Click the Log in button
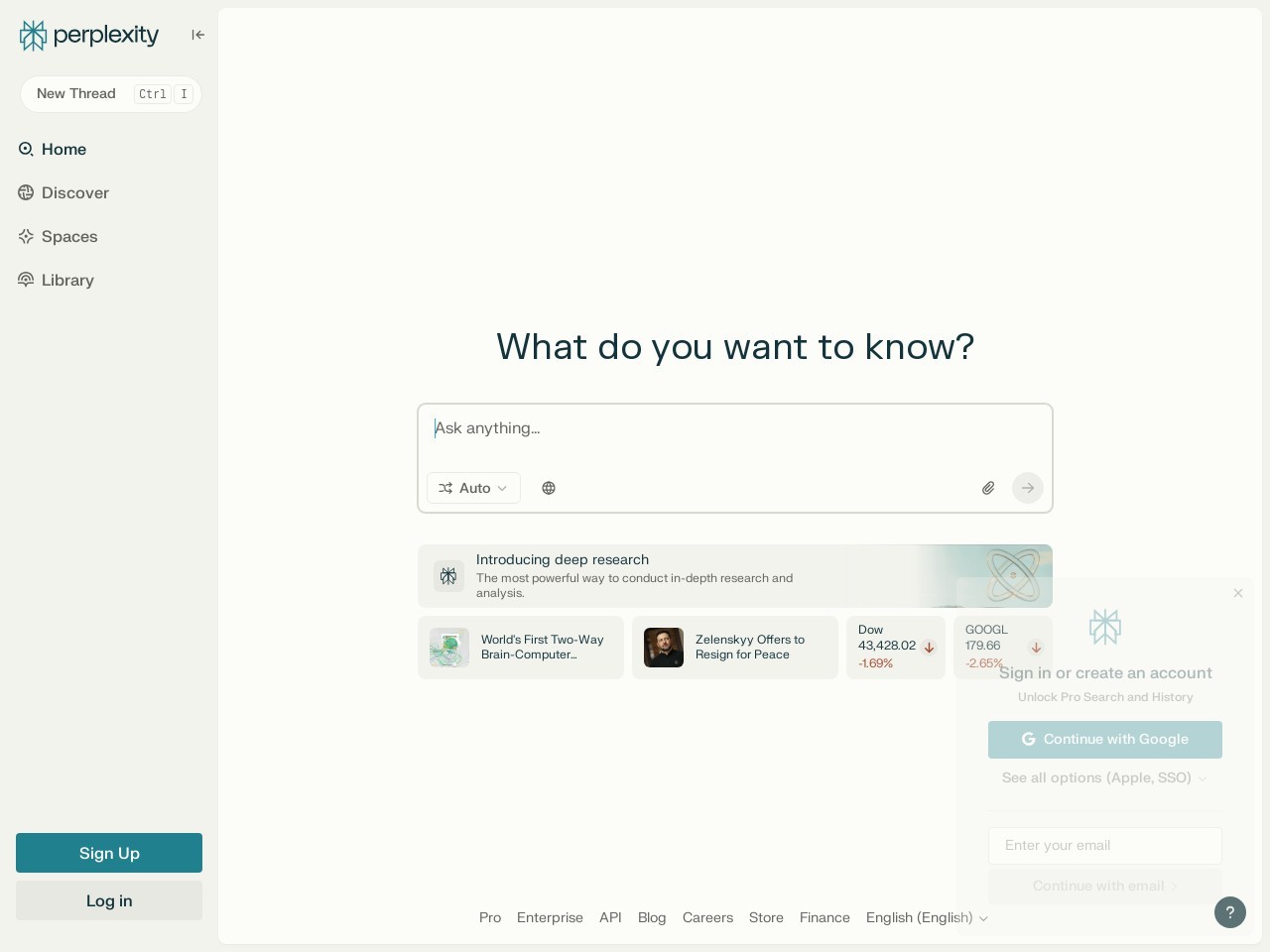 coord(109,900)
